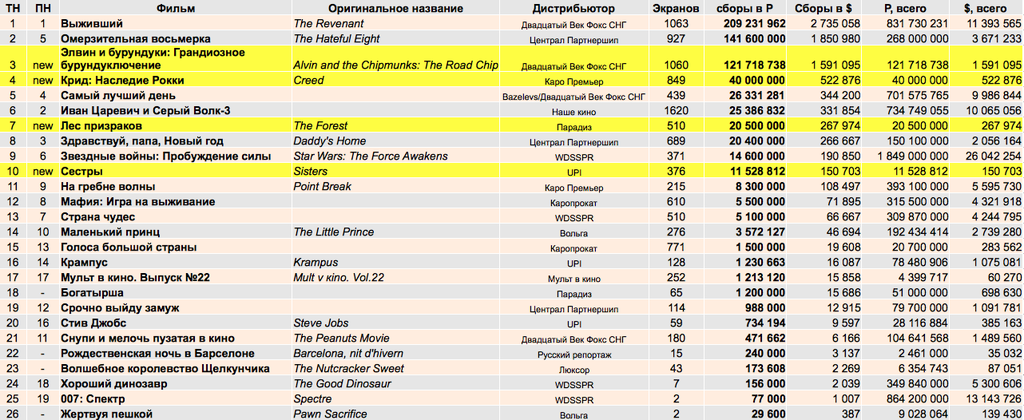Click the 'ТН' column header
The height and width of the screenshot is (420, 1024).
pos(12,8)
